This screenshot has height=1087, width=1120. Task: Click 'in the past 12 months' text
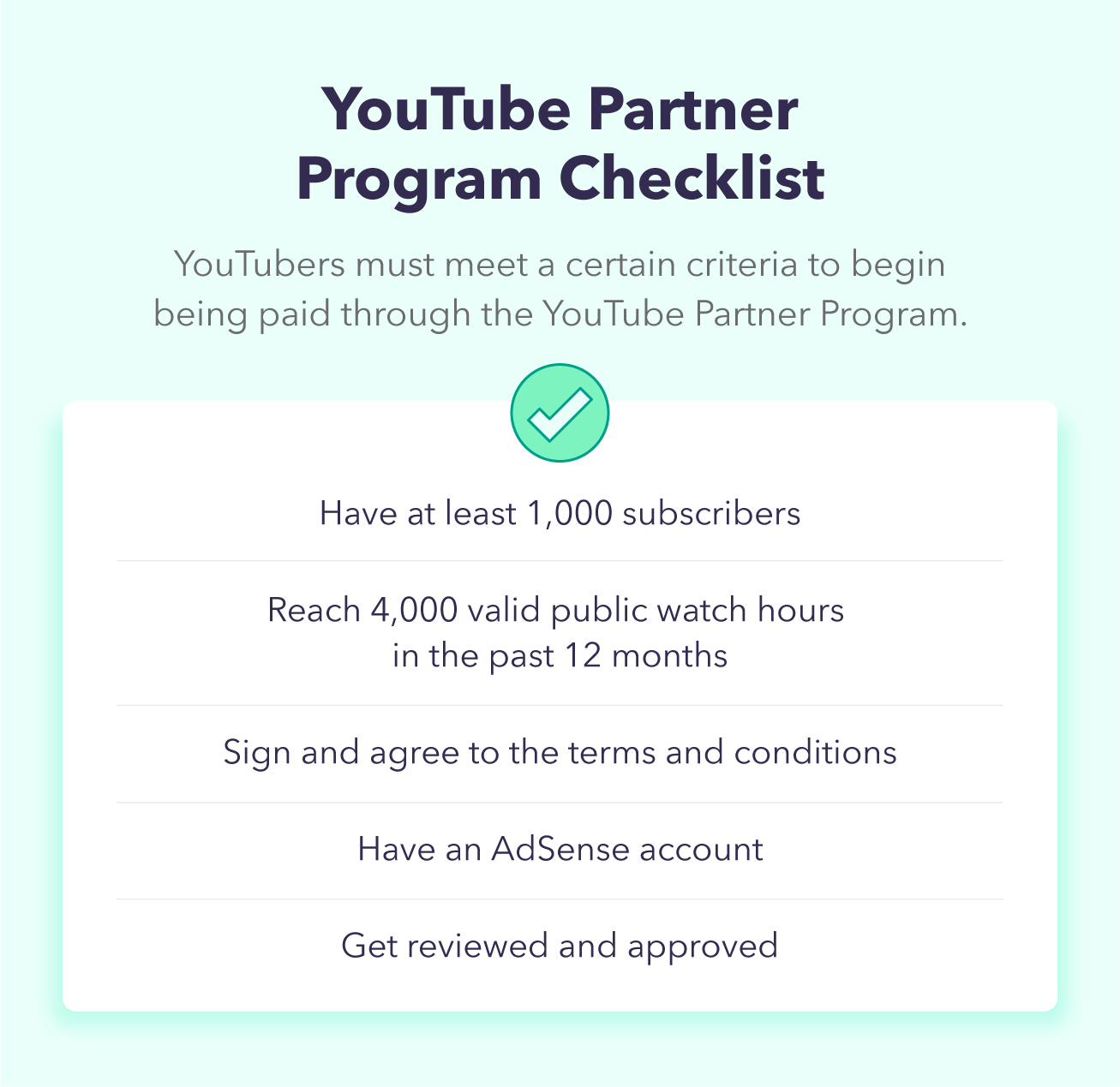(560, 656)
